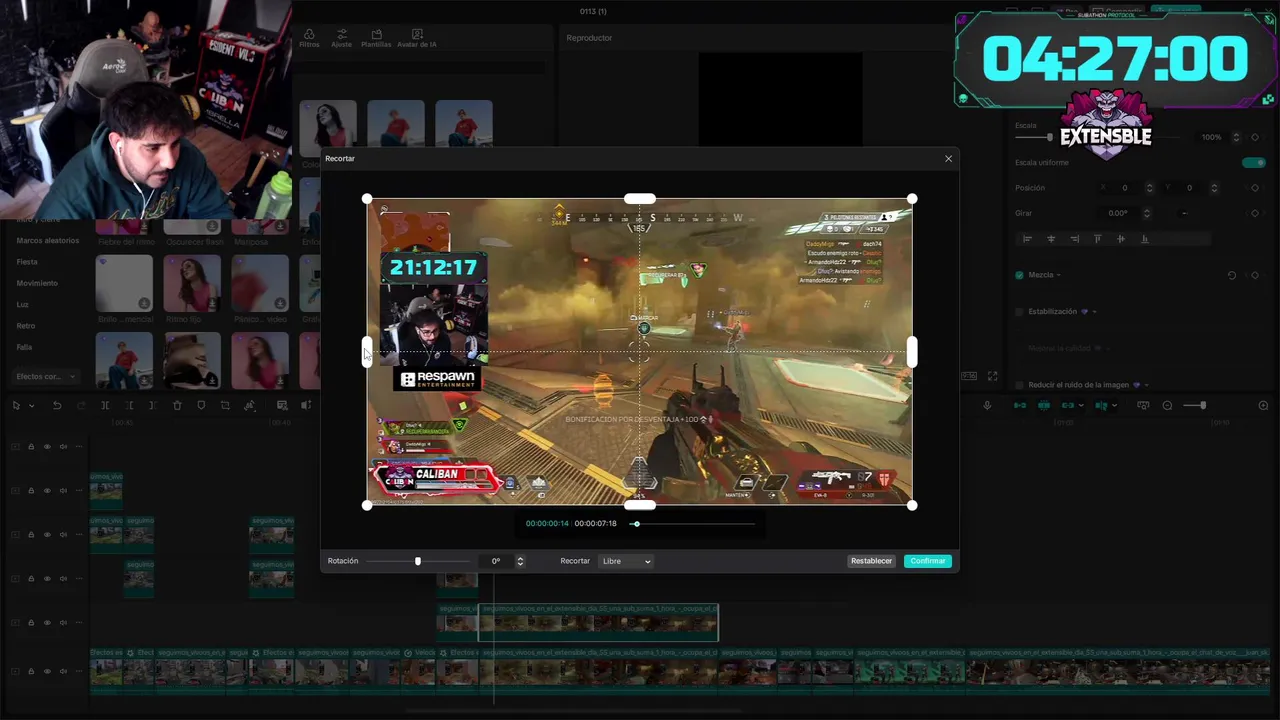Step the Rotación angle value

pyautogui.click(x=520, y=561)
